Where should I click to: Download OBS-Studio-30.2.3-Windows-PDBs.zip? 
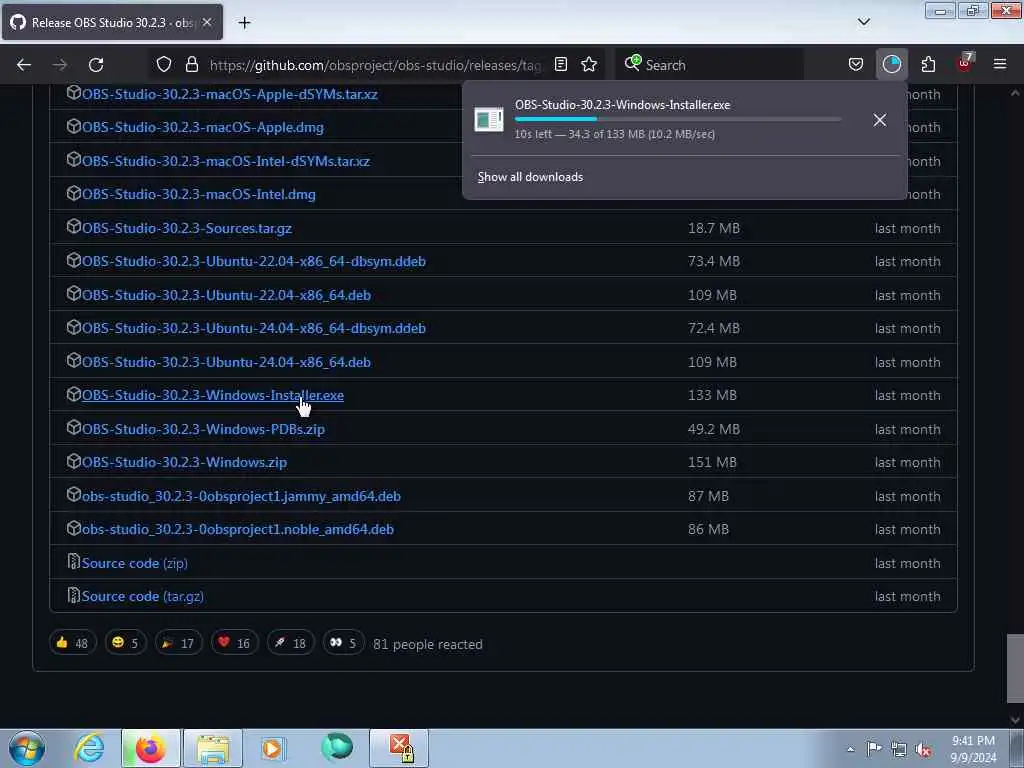203,429
